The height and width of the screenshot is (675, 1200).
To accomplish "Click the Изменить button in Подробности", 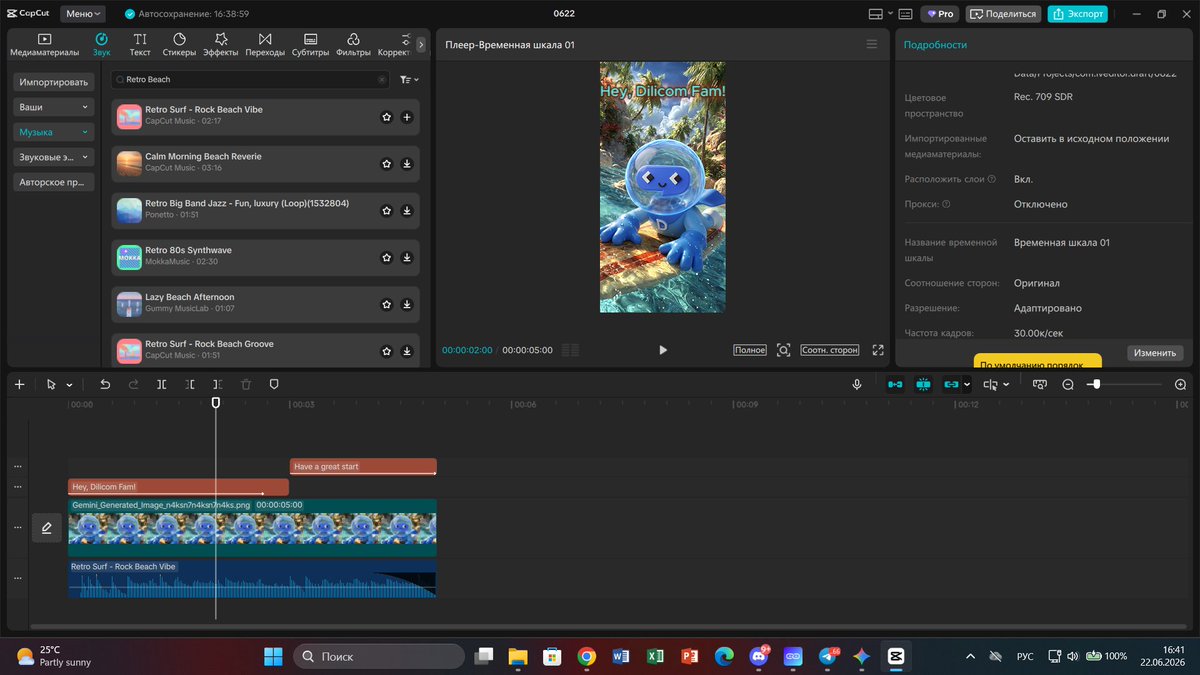I will (x=1155, y=353).
